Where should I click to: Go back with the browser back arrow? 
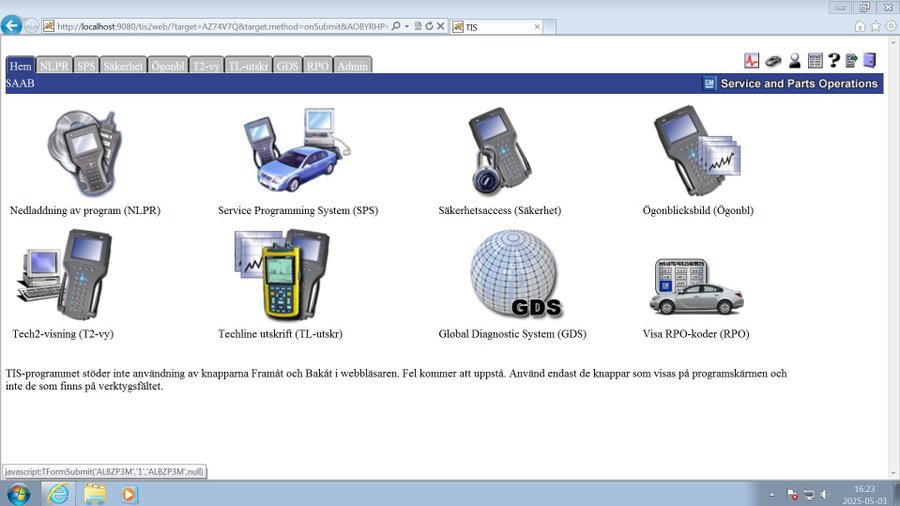pos(11,25)
